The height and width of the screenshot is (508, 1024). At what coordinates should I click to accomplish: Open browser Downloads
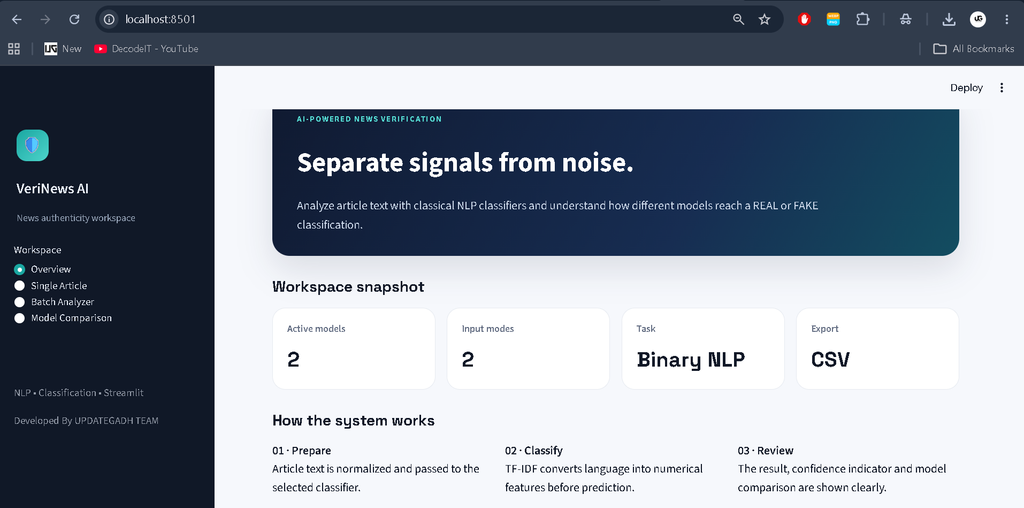tap(949, 20)
